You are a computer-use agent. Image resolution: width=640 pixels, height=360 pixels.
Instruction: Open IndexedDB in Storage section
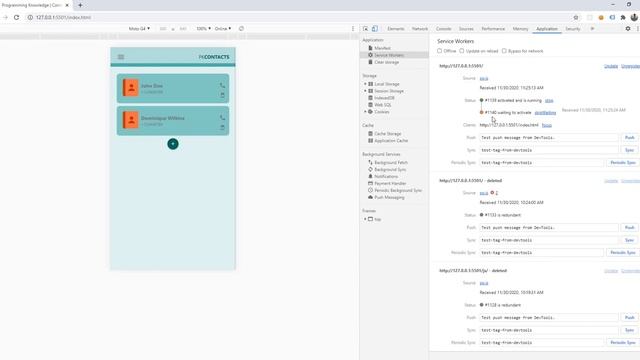click(384, 98)
